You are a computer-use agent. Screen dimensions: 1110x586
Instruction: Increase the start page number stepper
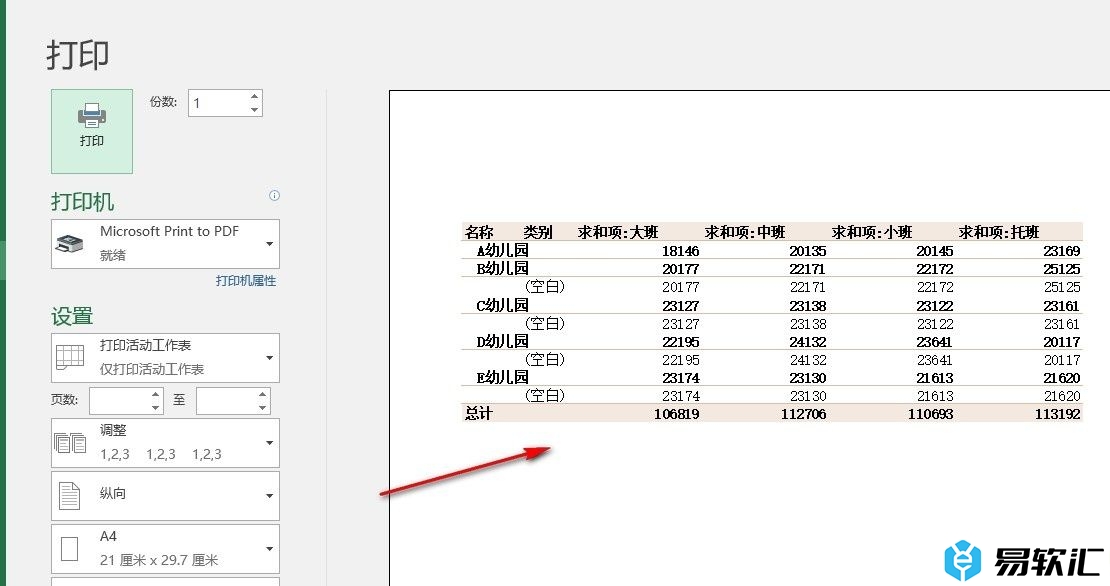156,394
